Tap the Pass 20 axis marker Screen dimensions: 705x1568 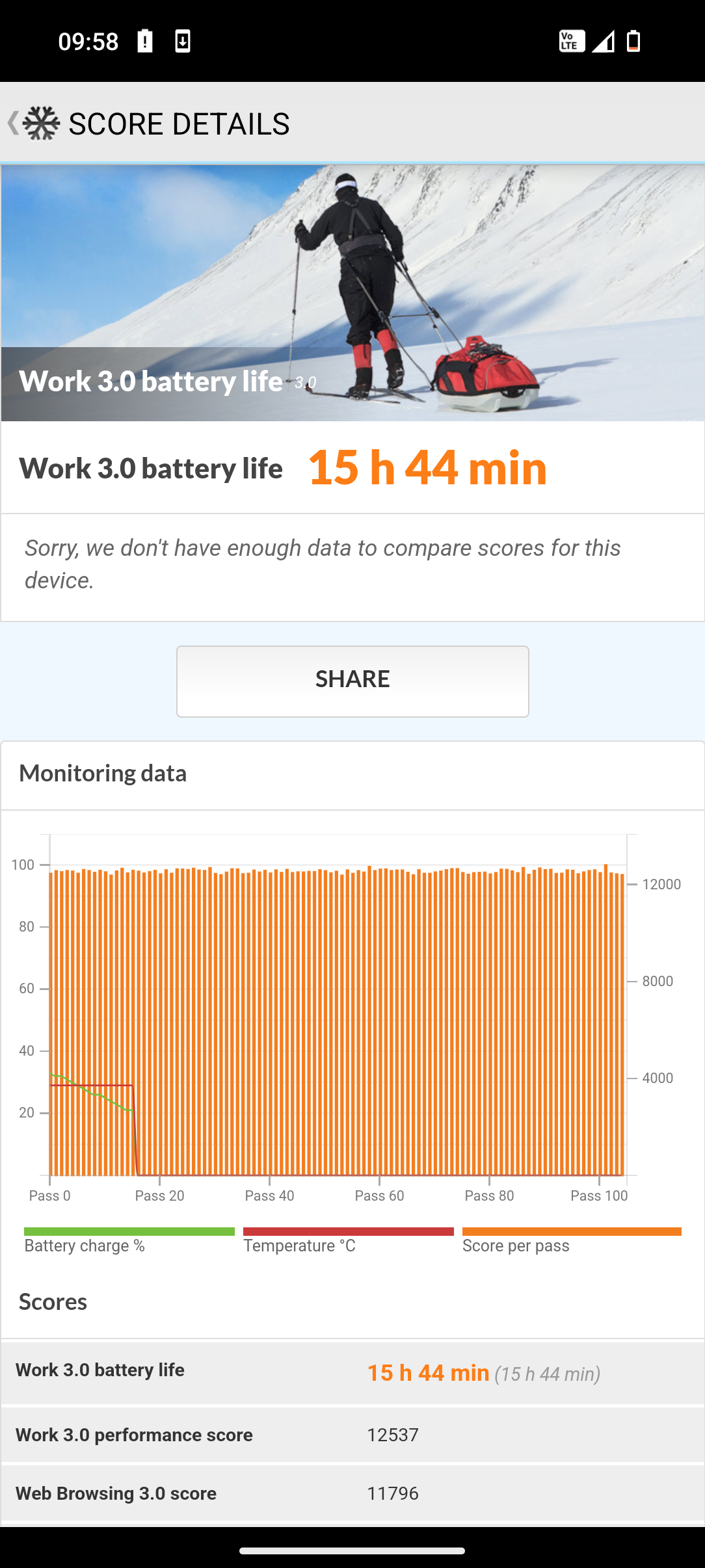[159, 1196]
